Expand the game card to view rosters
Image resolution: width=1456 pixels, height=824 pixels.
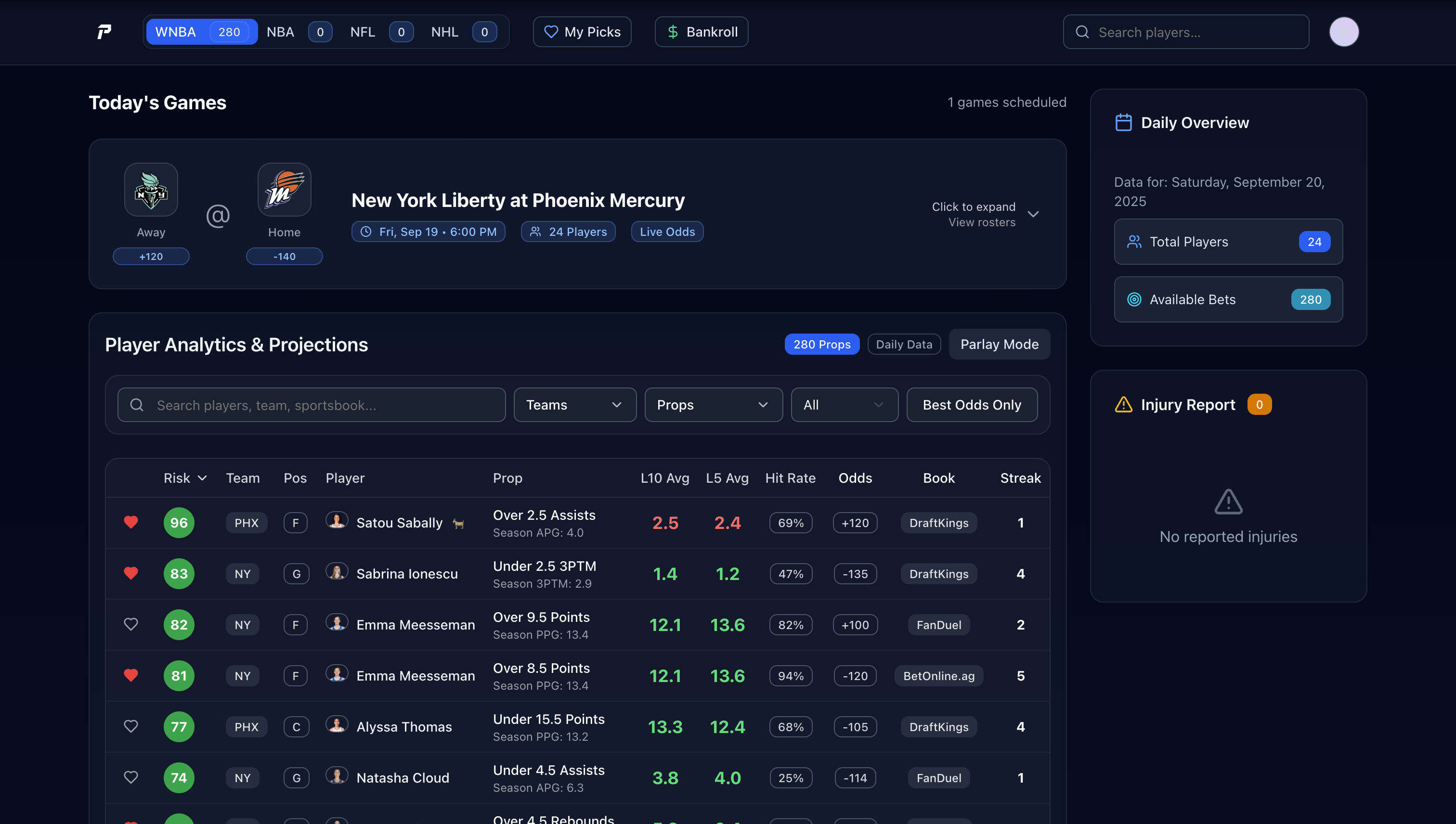(1033, 214)
